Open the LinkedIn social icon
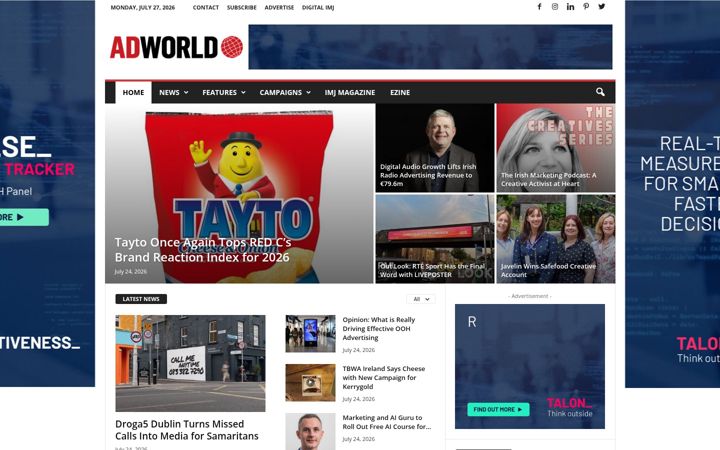 coord(570,6)
